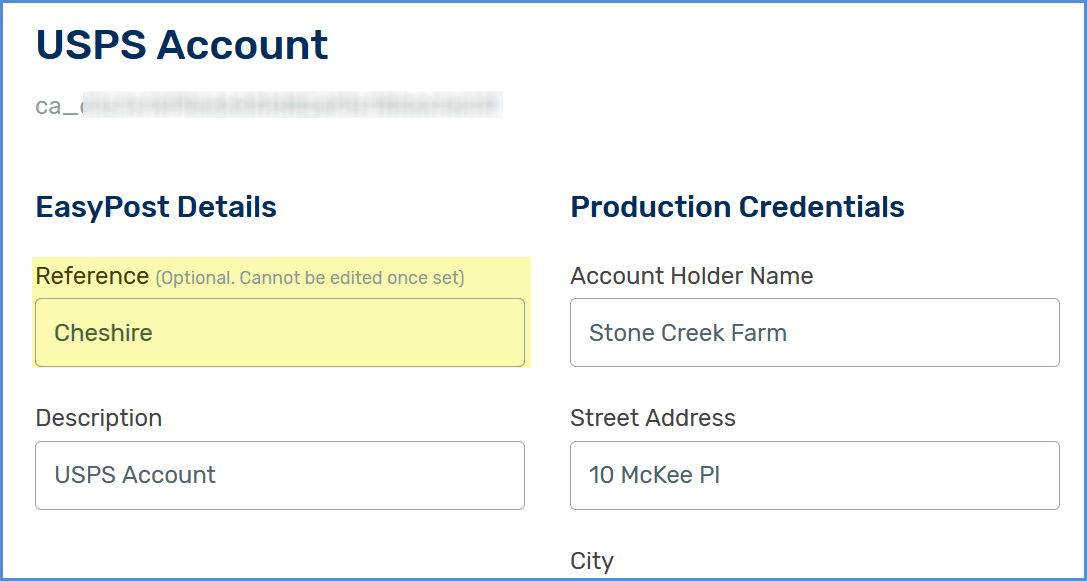Click the City field label
The height and width of the screenshot is (581, 1087).
[591, 562]
